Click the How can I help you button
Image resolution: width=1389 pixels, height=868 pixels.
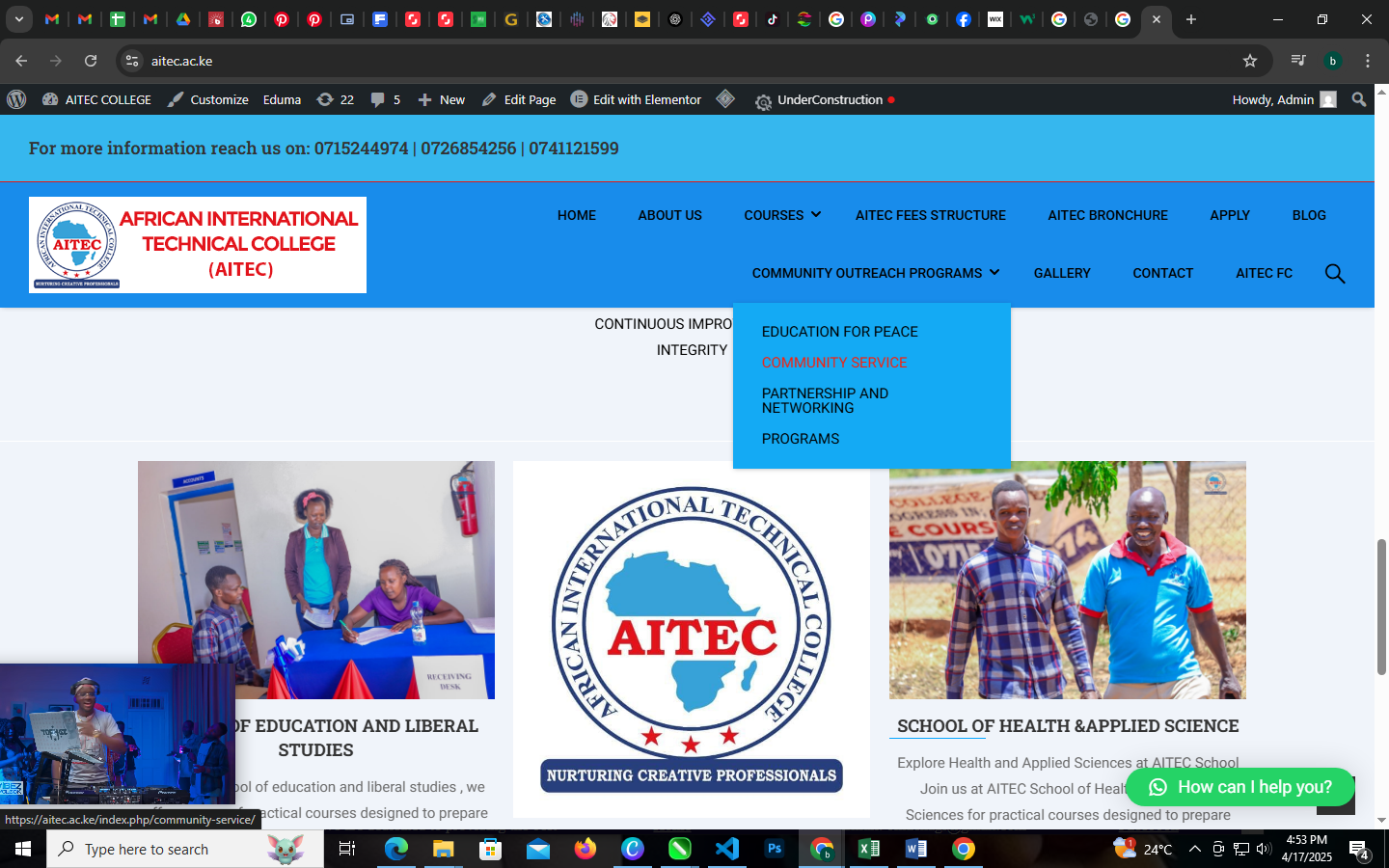click(x=1239, y=787)
